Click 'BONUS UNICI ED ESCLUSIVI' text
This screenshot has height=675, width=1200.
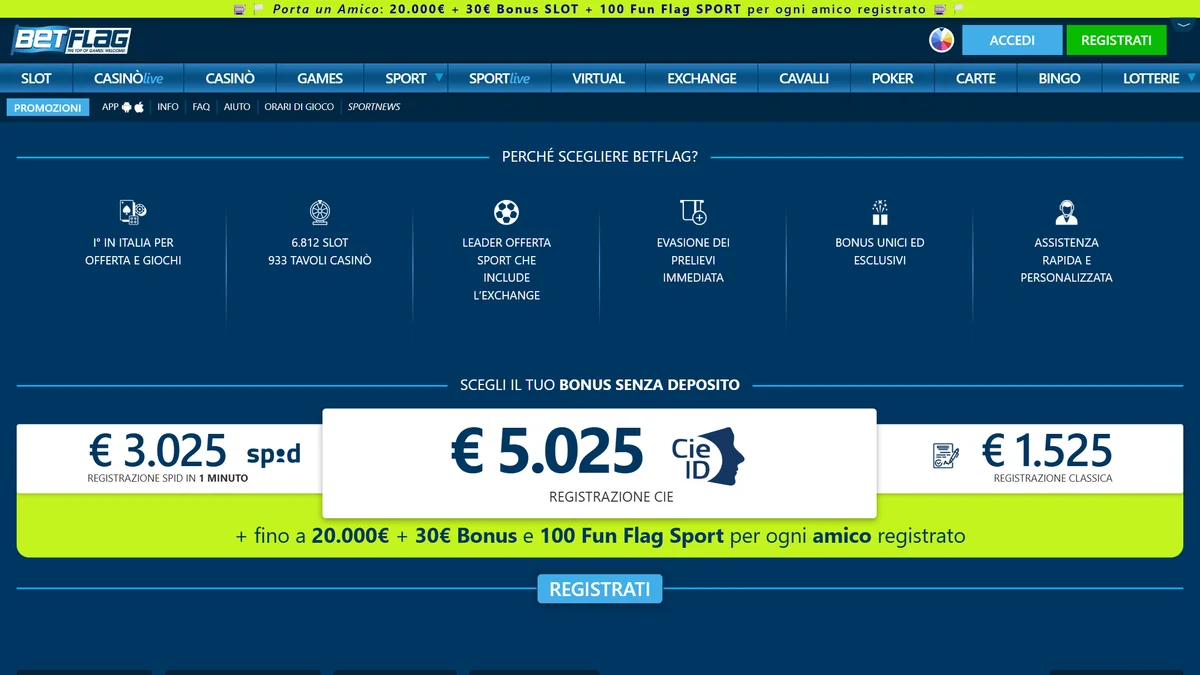click(880, 251)
